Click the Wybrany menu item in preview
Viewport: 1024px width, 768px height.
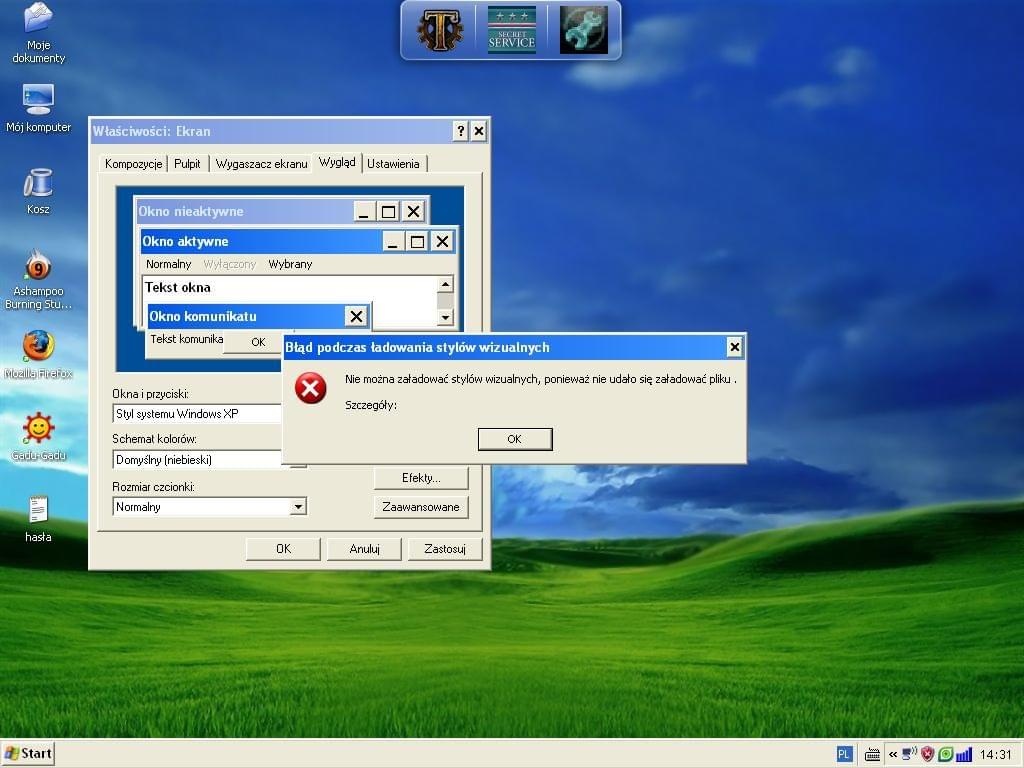[x=291, y=264]
